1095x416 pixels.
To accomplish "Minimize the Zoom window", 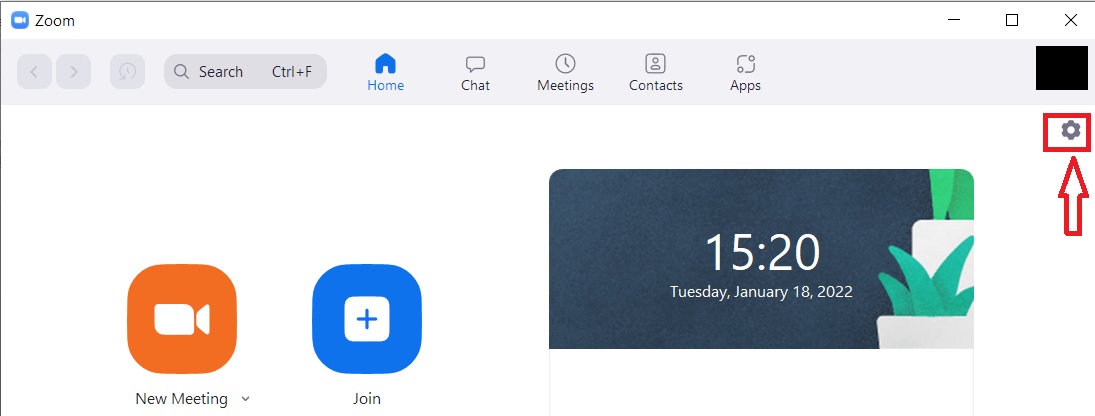I will pyautogui.click(x=953, y=20).
